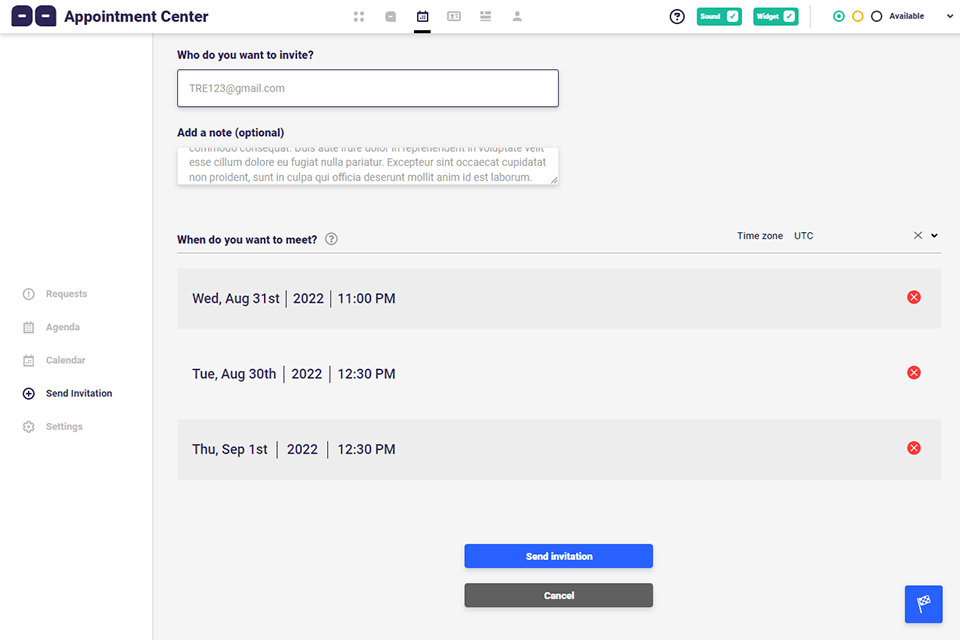The image size is (960, 640).
Task: Expand the Available status dropdown
Action: 950,17
